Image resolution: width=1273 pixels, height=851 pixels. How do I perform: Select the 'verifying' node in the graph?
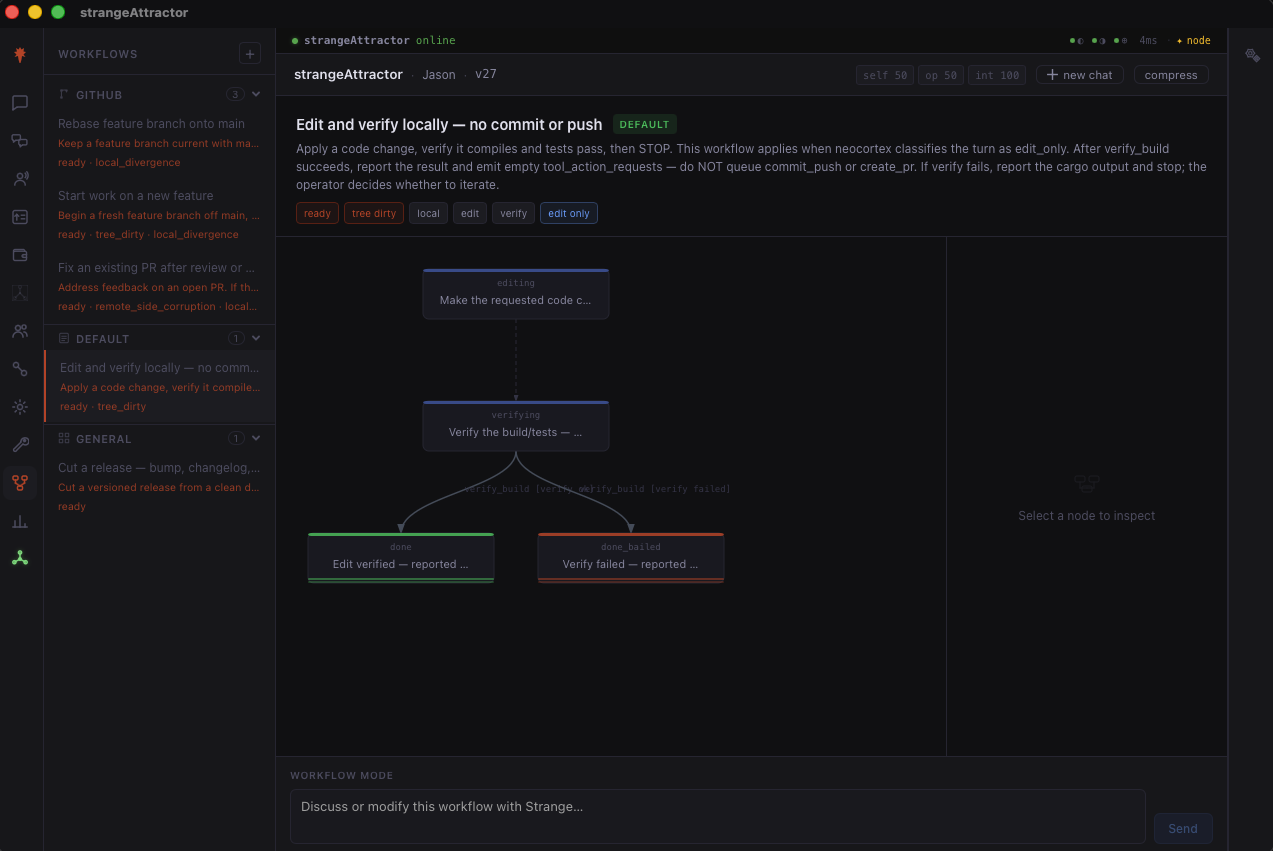point(516,426)
